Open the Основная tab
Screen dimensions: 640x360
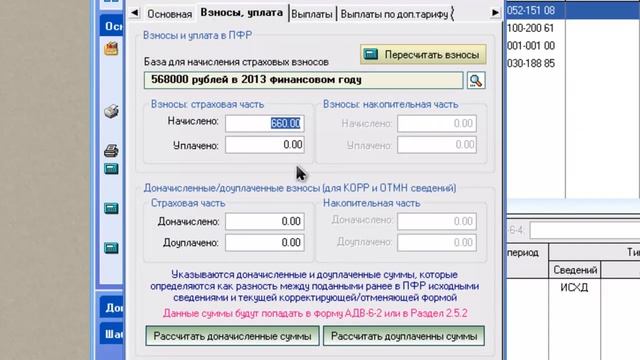coord(169,14)
